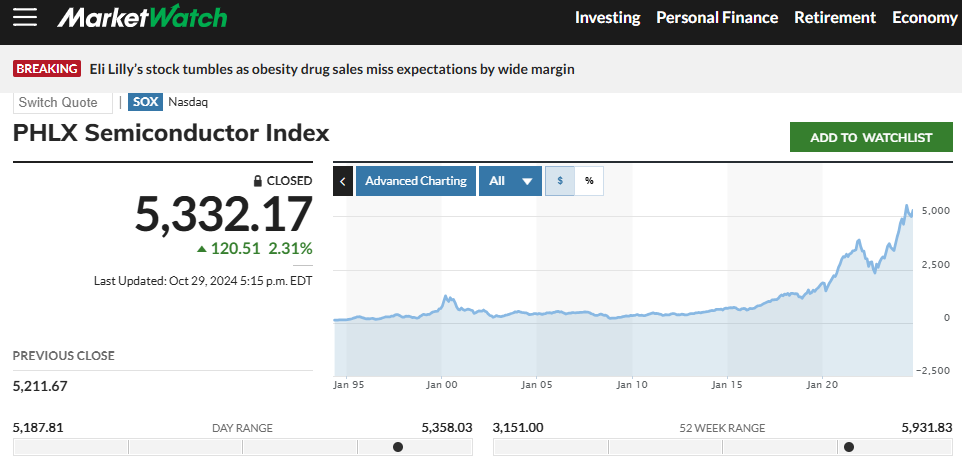Click the day range slider marker
The width and height of the screenshot is (962, 460).
[398, 447]
